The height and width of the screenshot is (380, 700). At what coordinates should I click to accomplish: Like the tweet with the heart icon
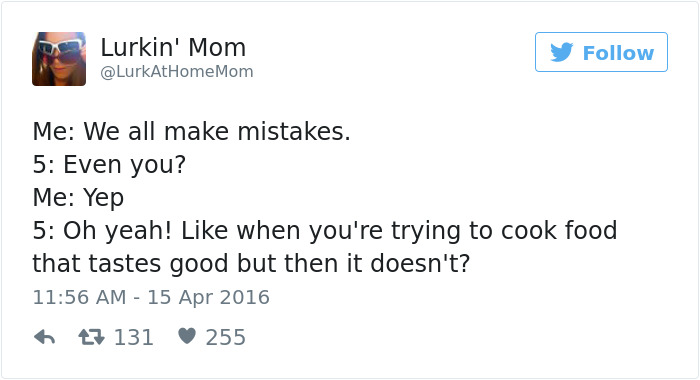pyautogui.click(x=187, y=336)
